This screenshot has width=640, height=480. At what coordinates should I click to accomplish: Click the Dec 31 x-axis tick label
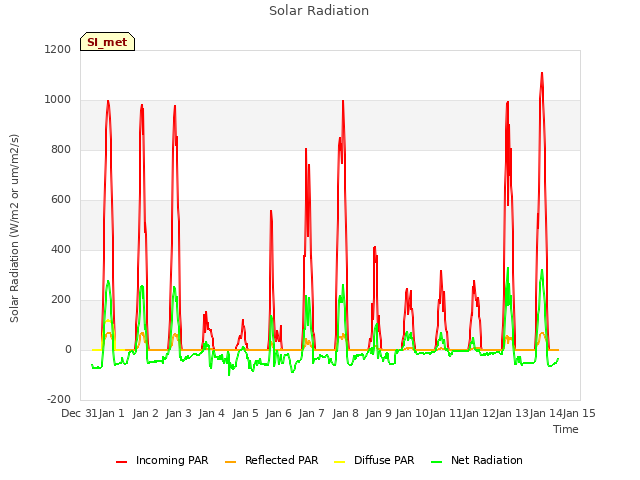79,413
